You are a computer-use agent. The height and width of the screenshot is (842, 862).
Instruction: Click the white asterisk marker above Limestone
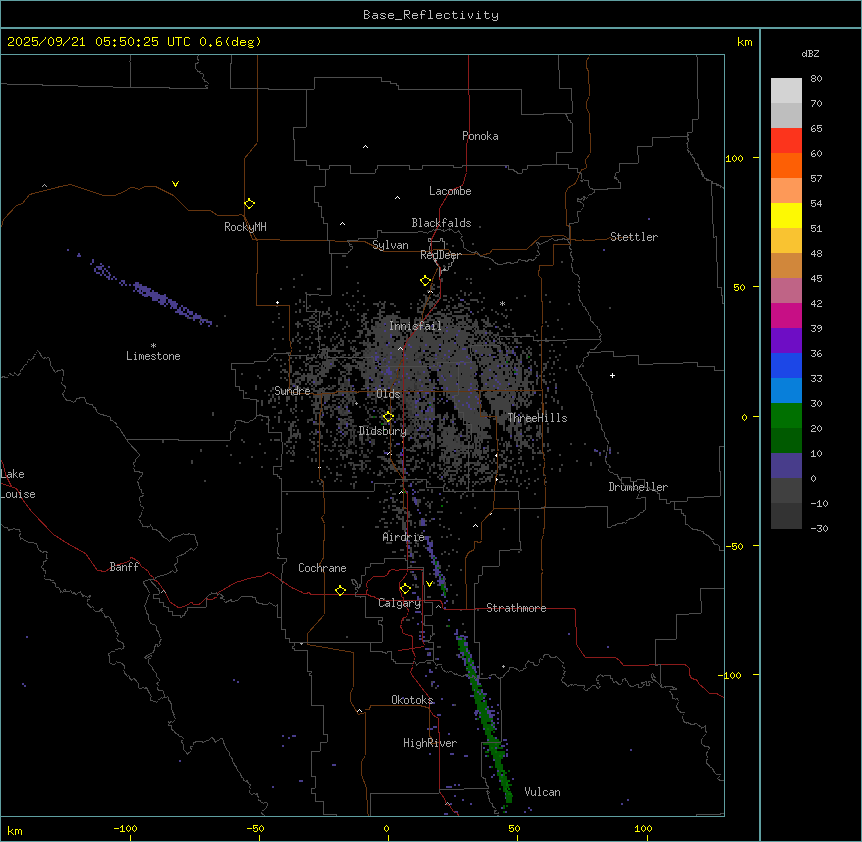click(153, 345)
